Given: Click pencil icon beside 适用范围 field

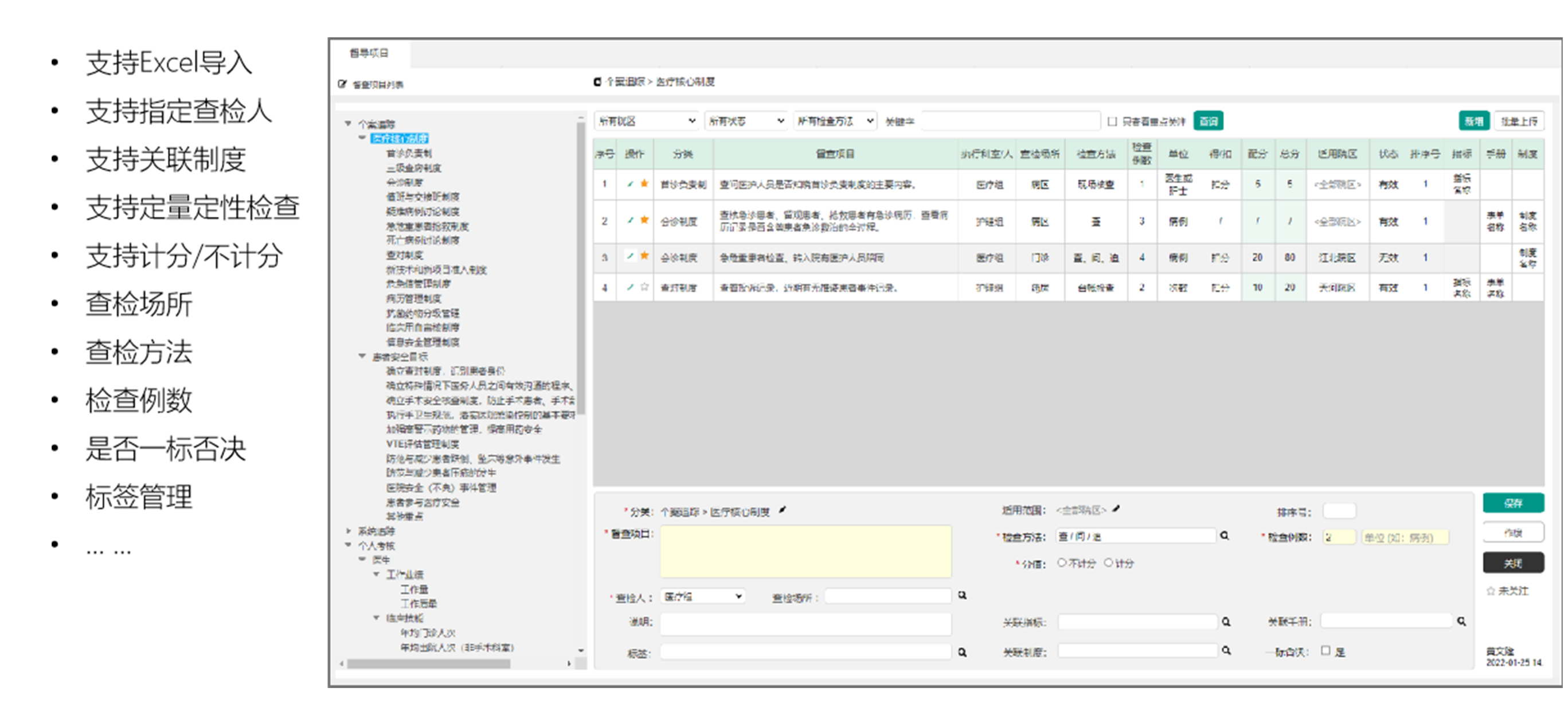Looking at the screenshot, I should pyautogui.click(x=1116, y=508).
